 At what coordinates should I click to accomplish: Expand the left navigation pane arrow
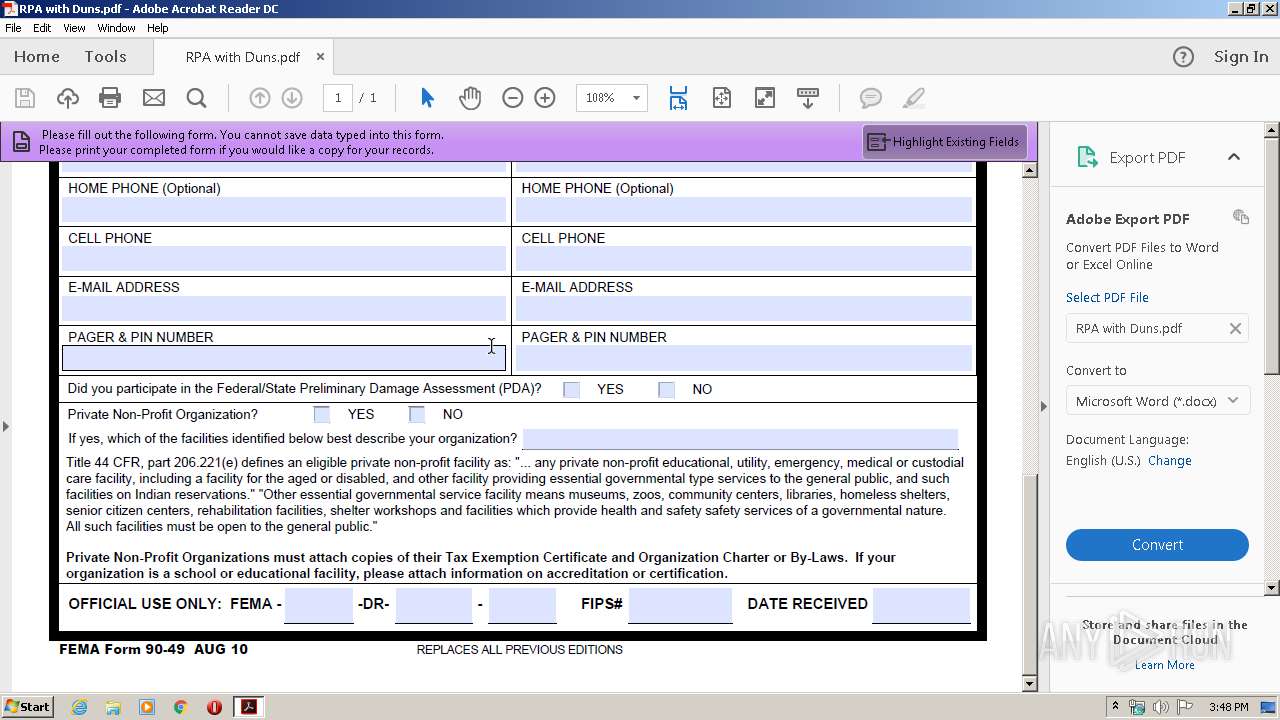(x=6, y=426)
